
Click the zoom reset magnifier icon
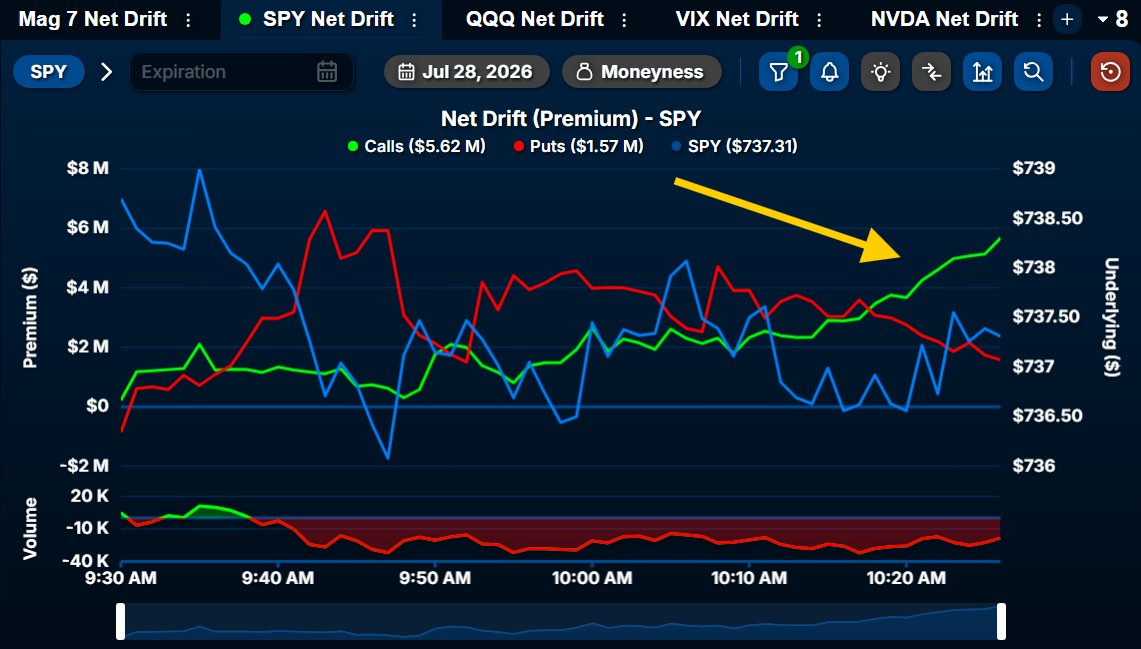coord(1033,72)
